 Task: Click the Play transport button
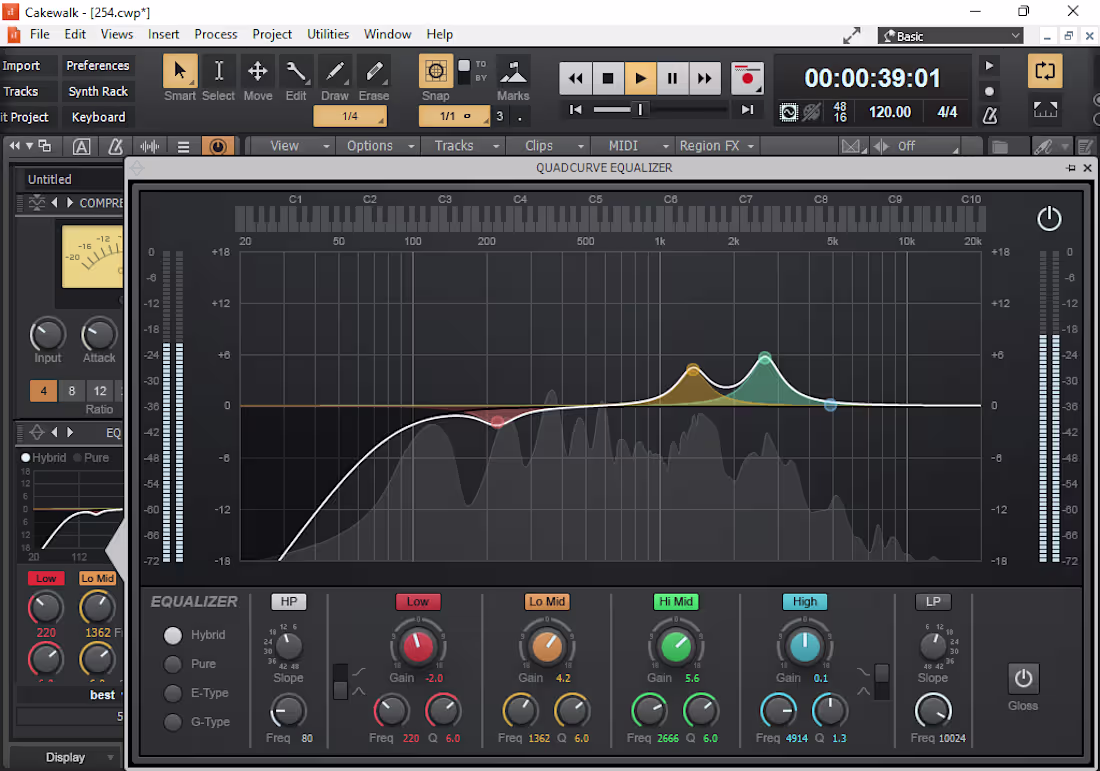pos(640,78)
